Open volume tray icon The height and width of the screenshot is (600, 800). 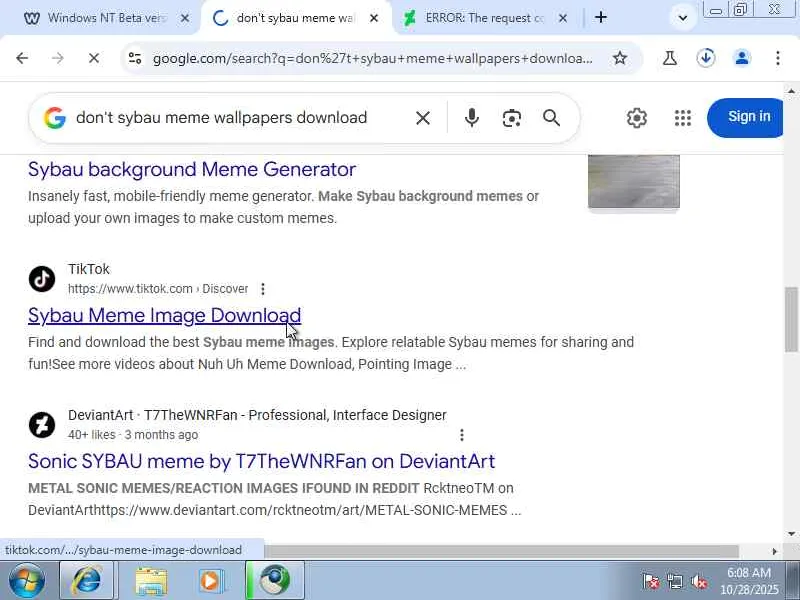pos(698,581)
